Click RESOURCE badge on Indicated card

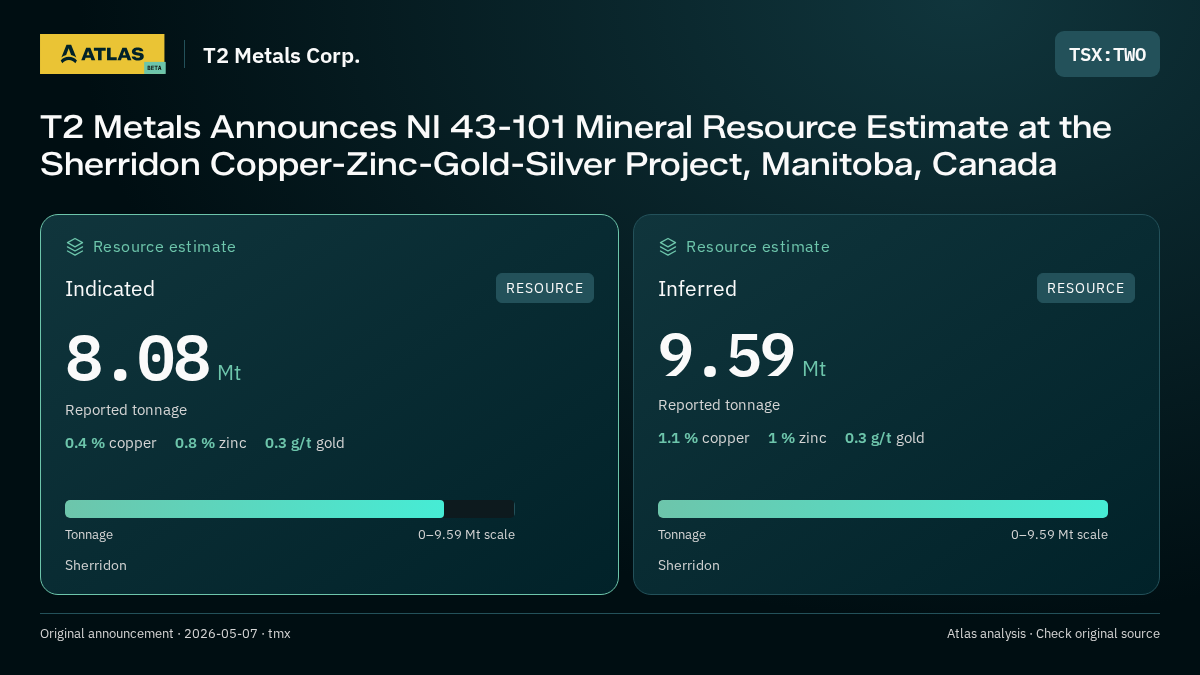point(545,288)
